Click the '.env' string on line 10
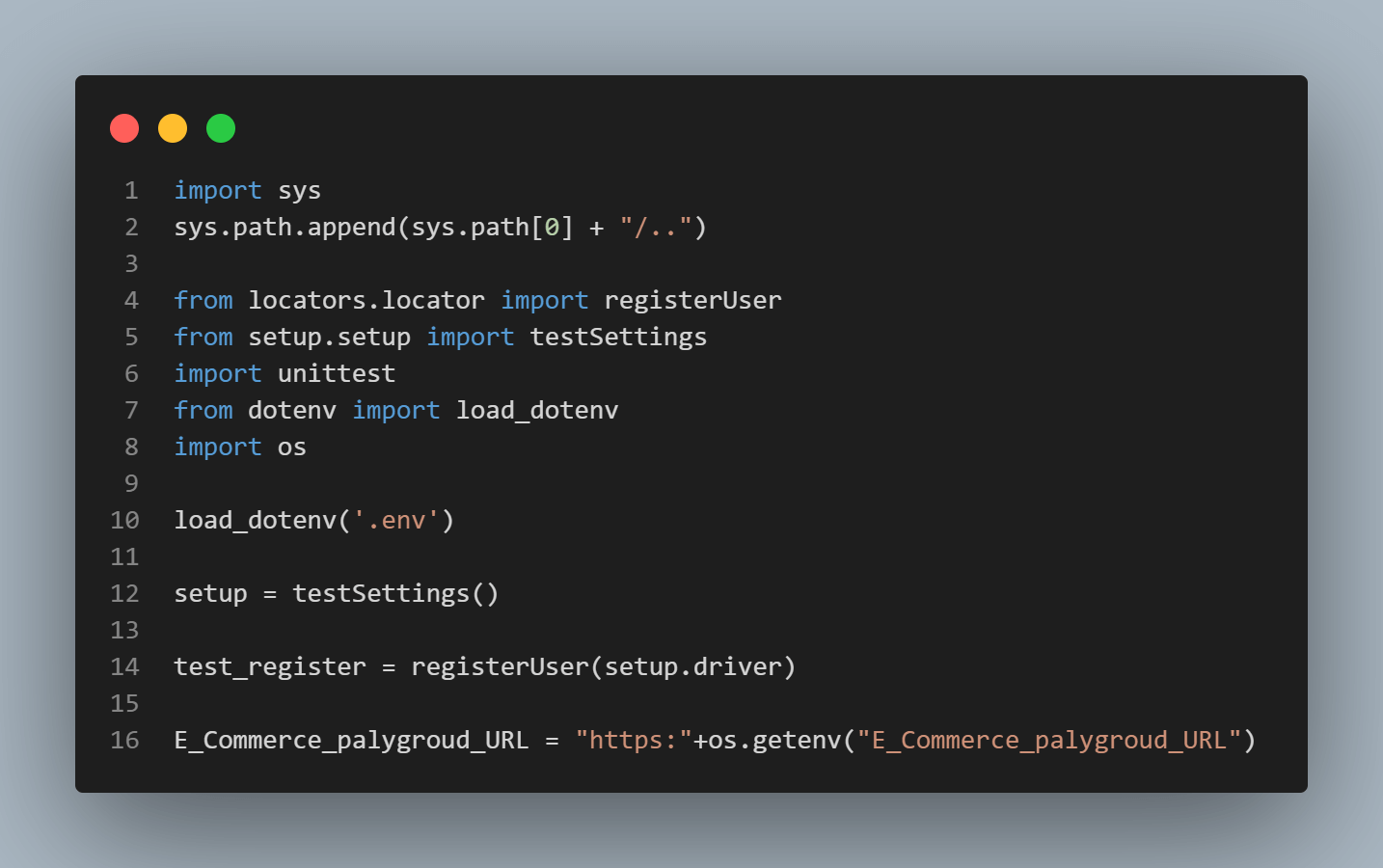Screen dimensions: 1383x868 pyautogui.click(x=396, y=521)
